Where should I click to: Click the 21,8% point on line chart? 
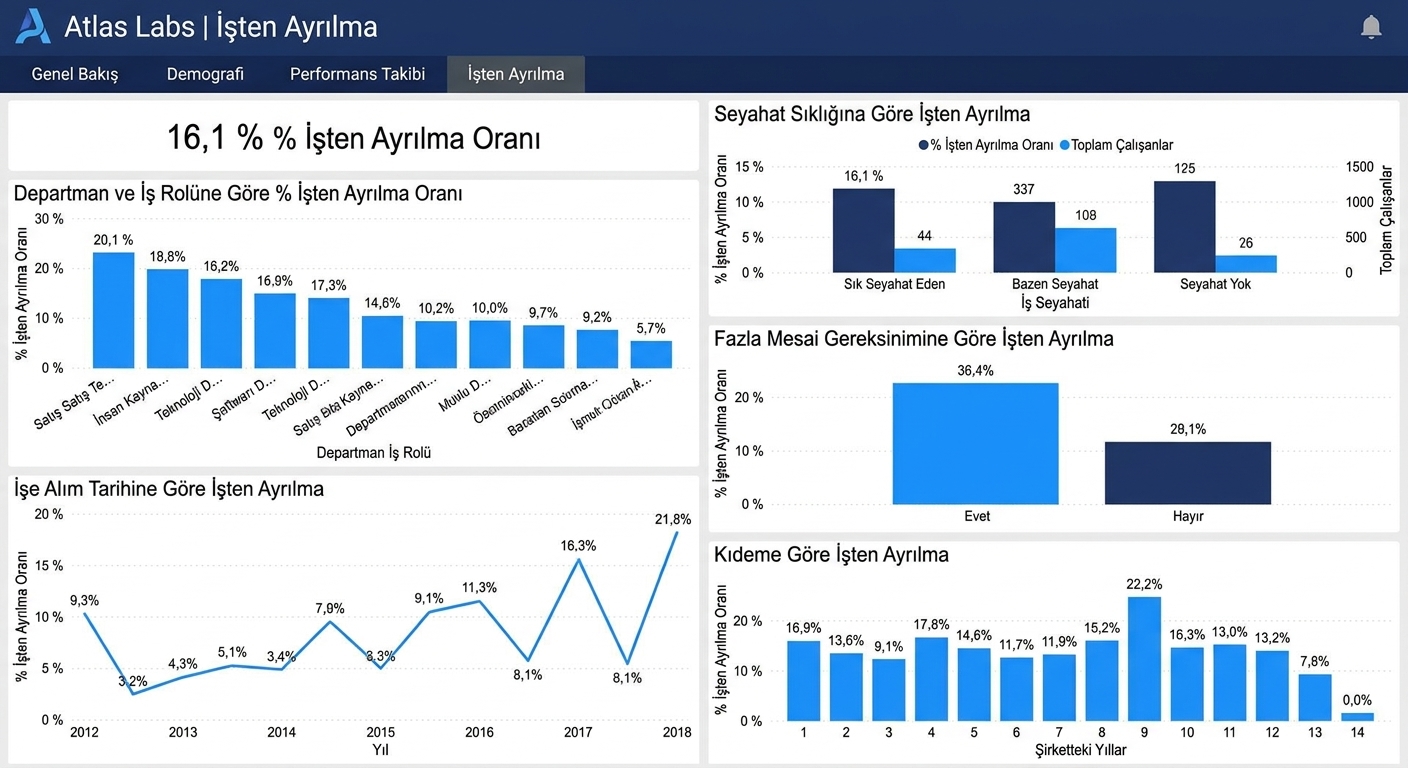point(677,533)
